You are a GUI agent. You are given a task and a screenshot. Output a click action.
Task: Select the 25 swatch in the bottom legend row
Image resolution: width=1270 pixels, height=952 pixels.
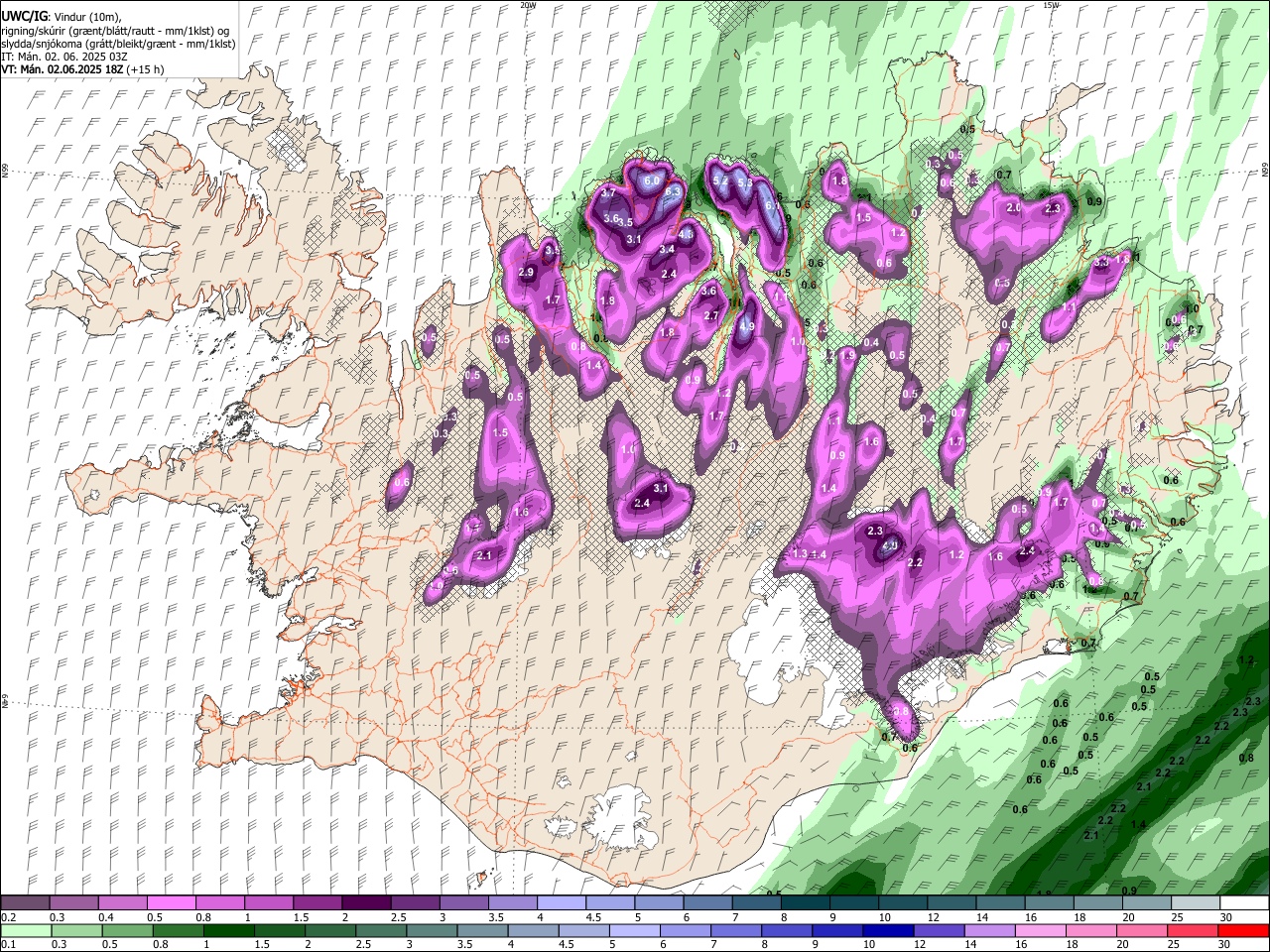click(1194, 930)
